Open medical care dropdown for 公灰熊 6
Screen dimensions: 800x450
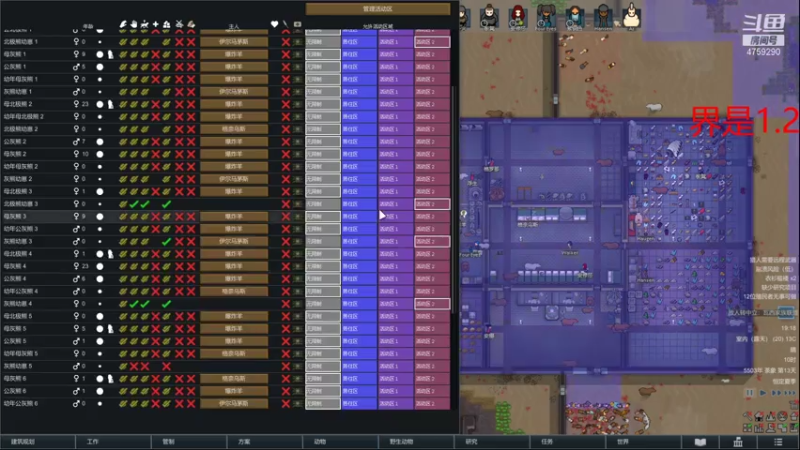(x=297, y=391)
